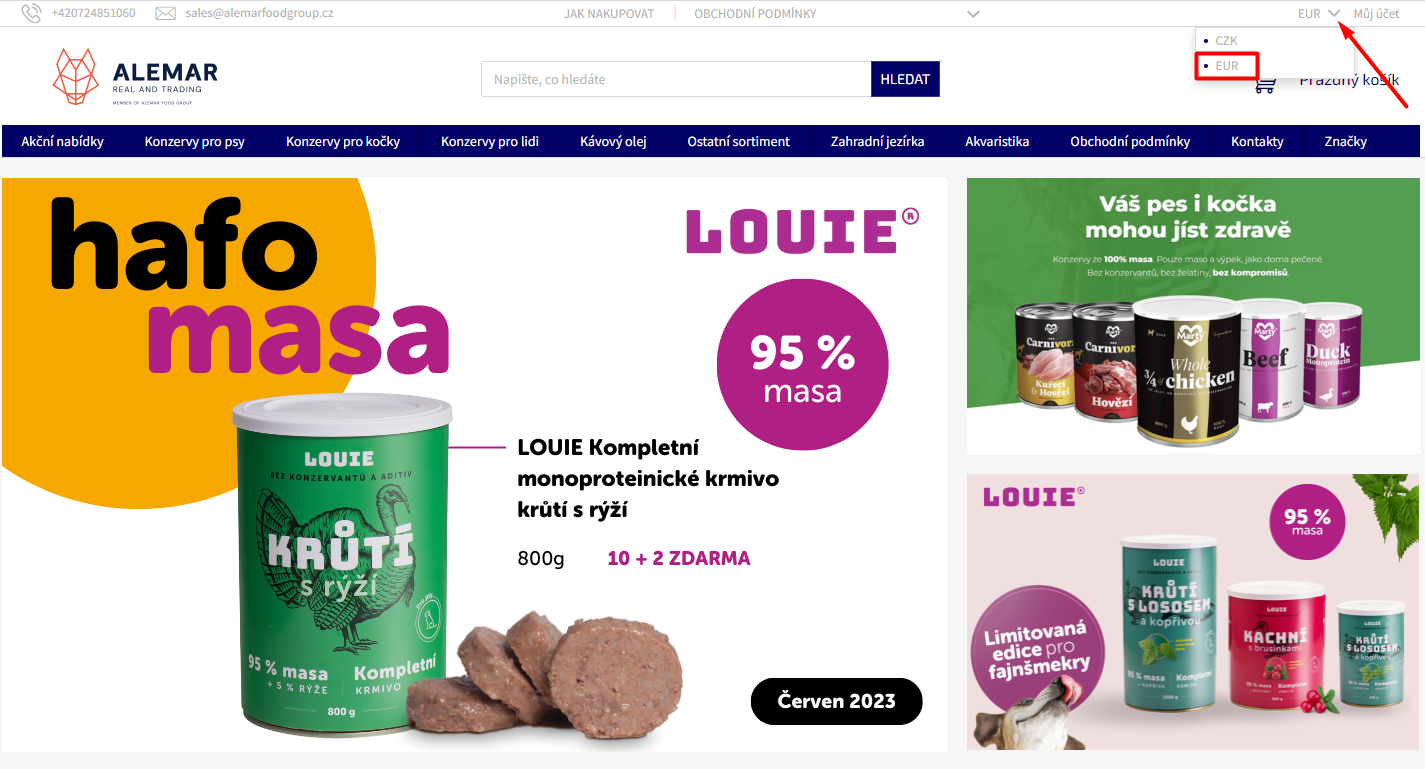
Task: Open Značky menu item
Action: pos(1345,141)
